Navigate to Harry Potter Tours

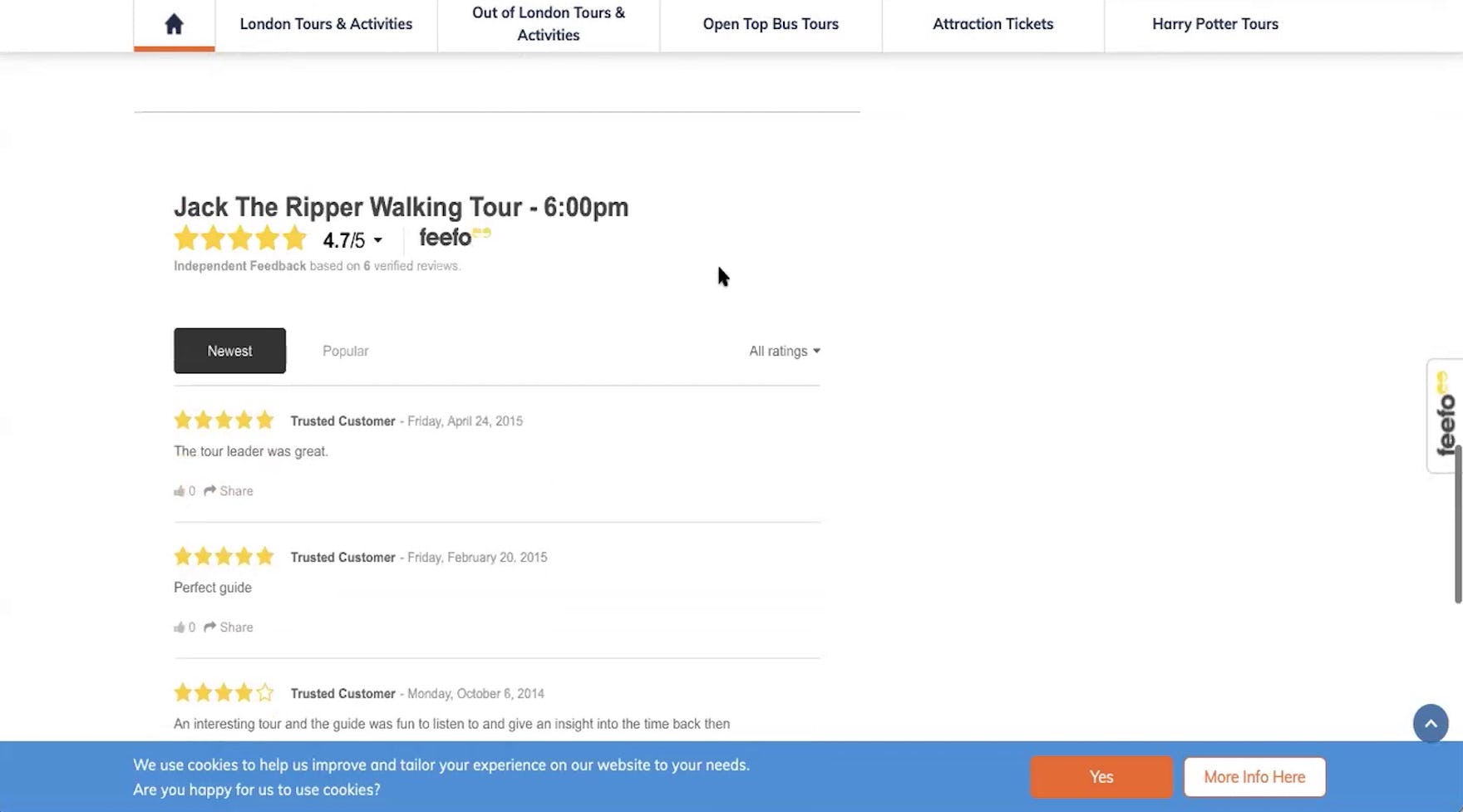[x=1214, y=24]
